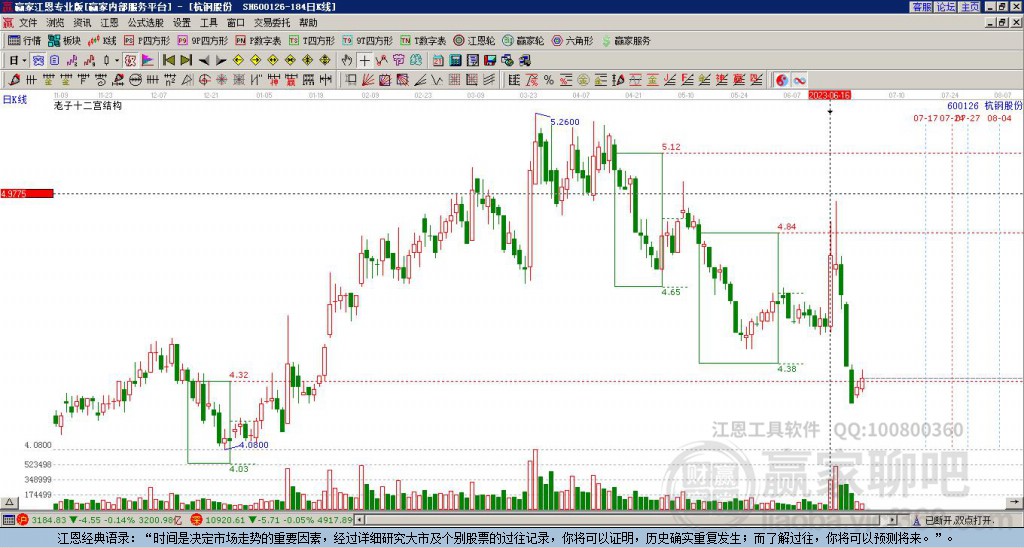
Task: Open the 板块 sector view
Action: coord(64,40)
